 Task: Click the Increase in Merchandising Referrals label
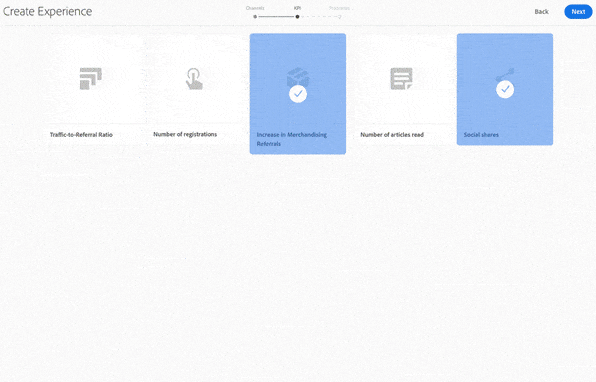(292, 139)
